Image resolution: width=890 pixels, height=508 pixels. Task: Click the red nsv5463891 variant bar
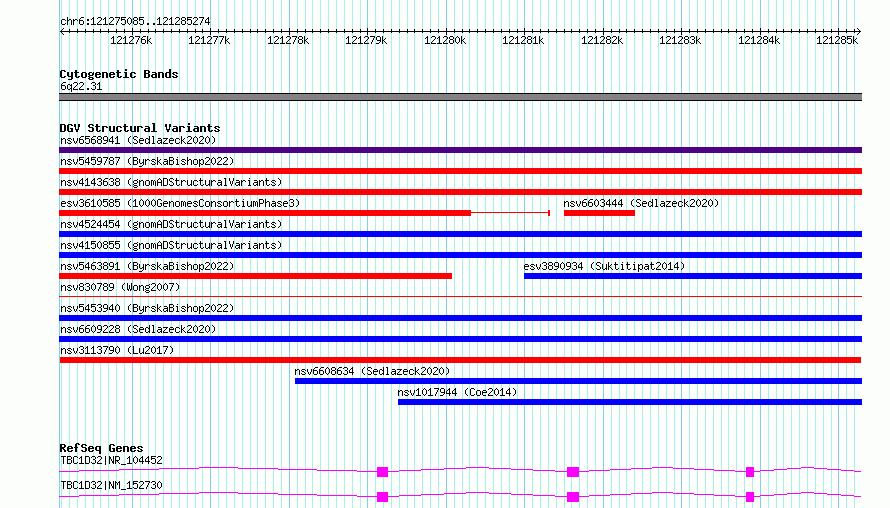[255, 276]
